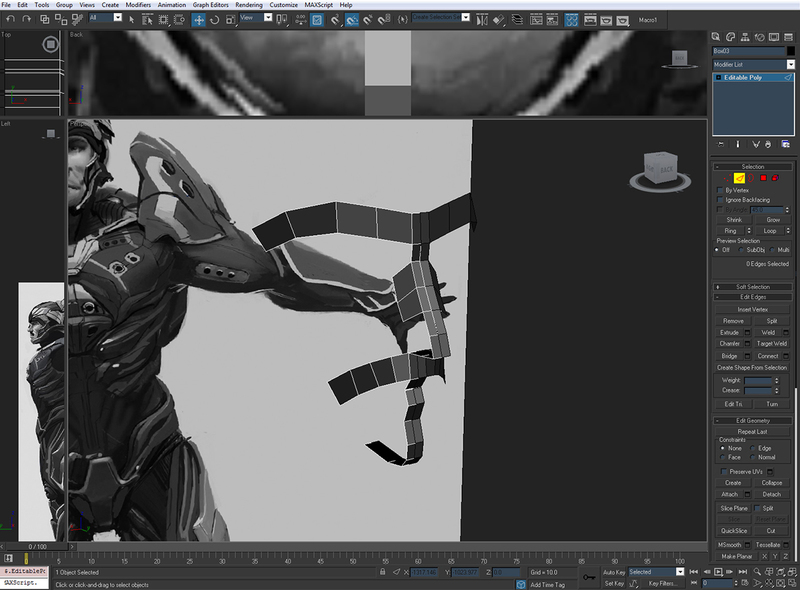Screen dimensions: 800x590
Task: Open the Layer Manager icon
Action: click(x=517, y=20)
